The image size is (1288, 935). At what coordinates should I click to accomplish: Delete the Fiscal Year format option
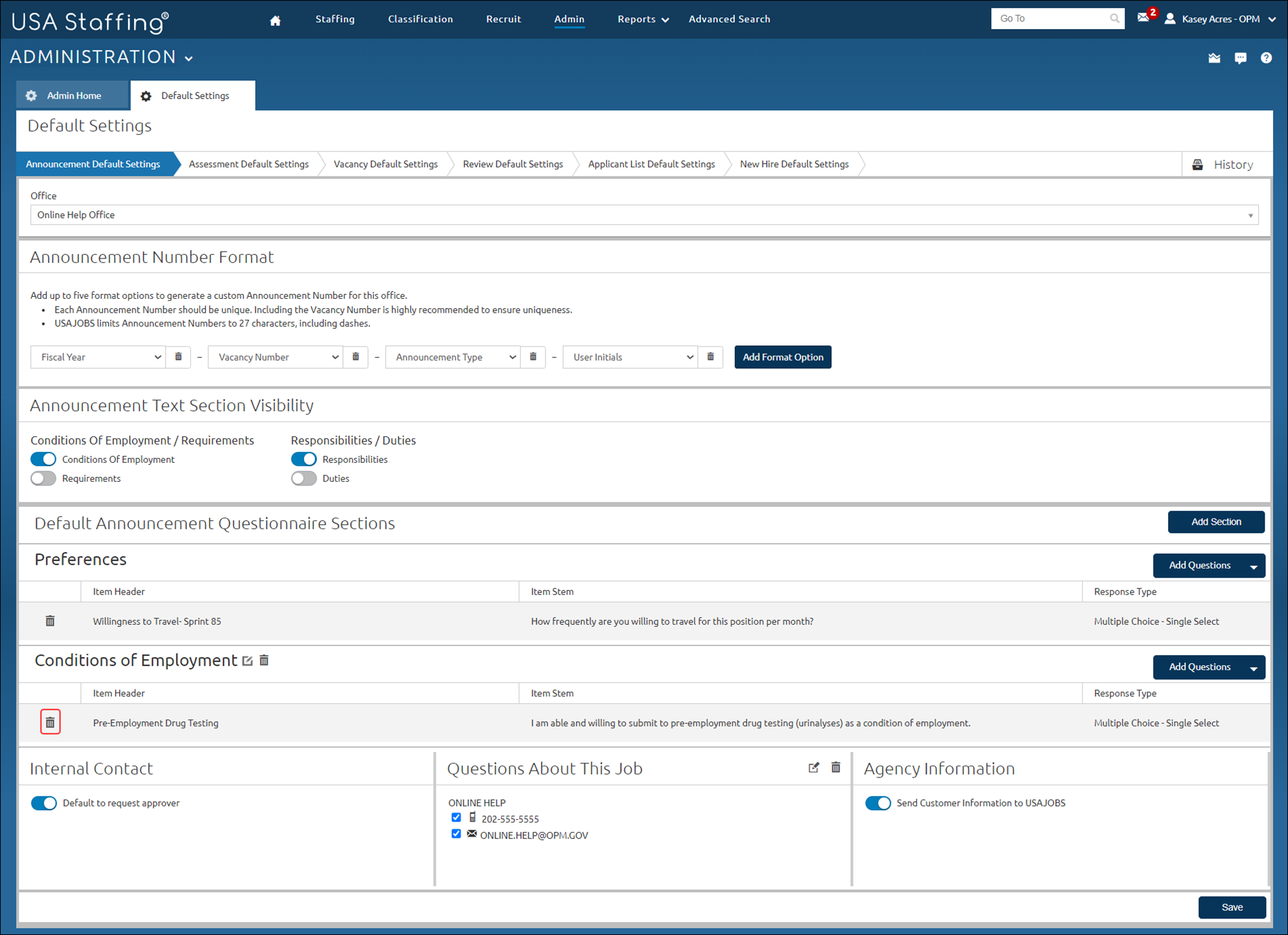pyautogui.click(x=178, y=357)
